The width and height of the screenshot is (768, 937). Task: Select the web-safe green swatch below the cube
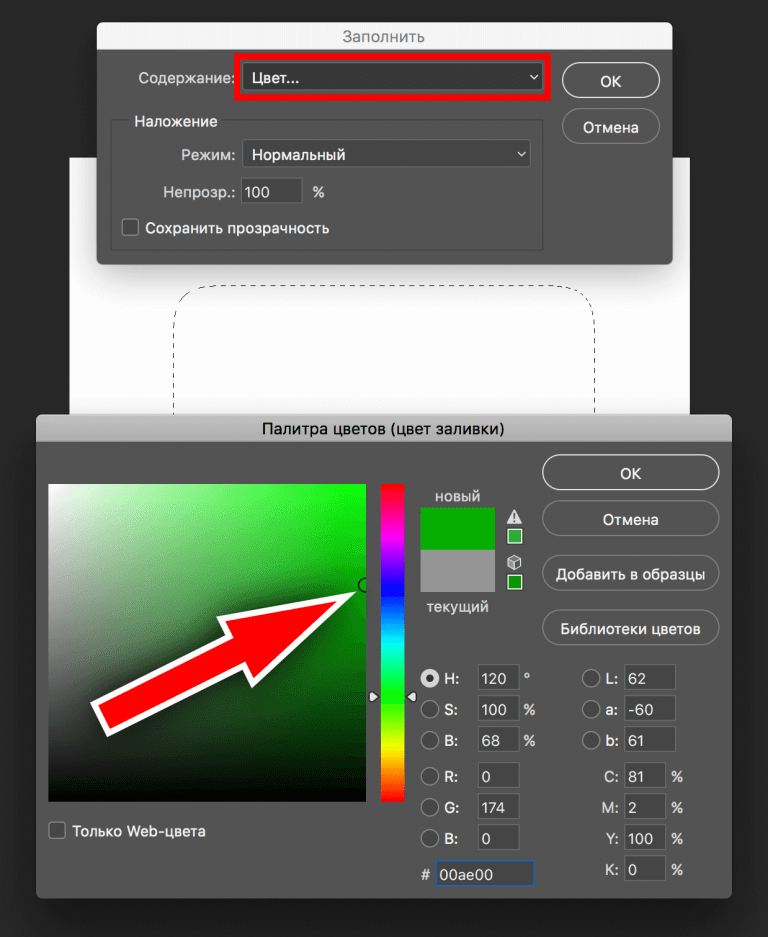click(515, 582)
